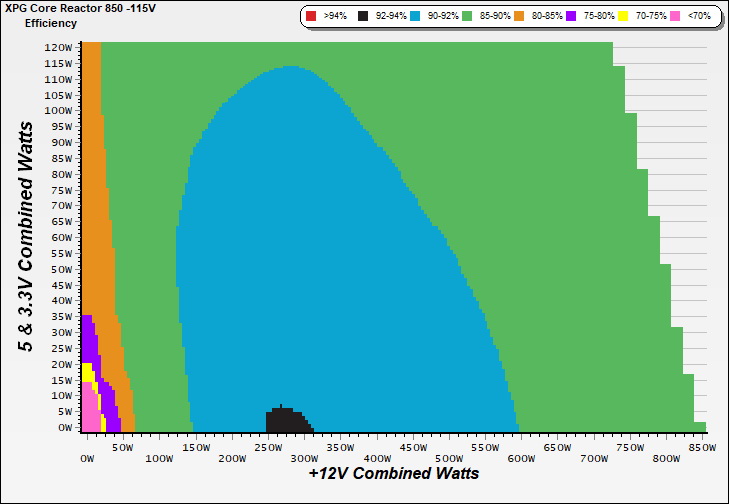Select the +12V Combined Watts axis title

[393, 473]
